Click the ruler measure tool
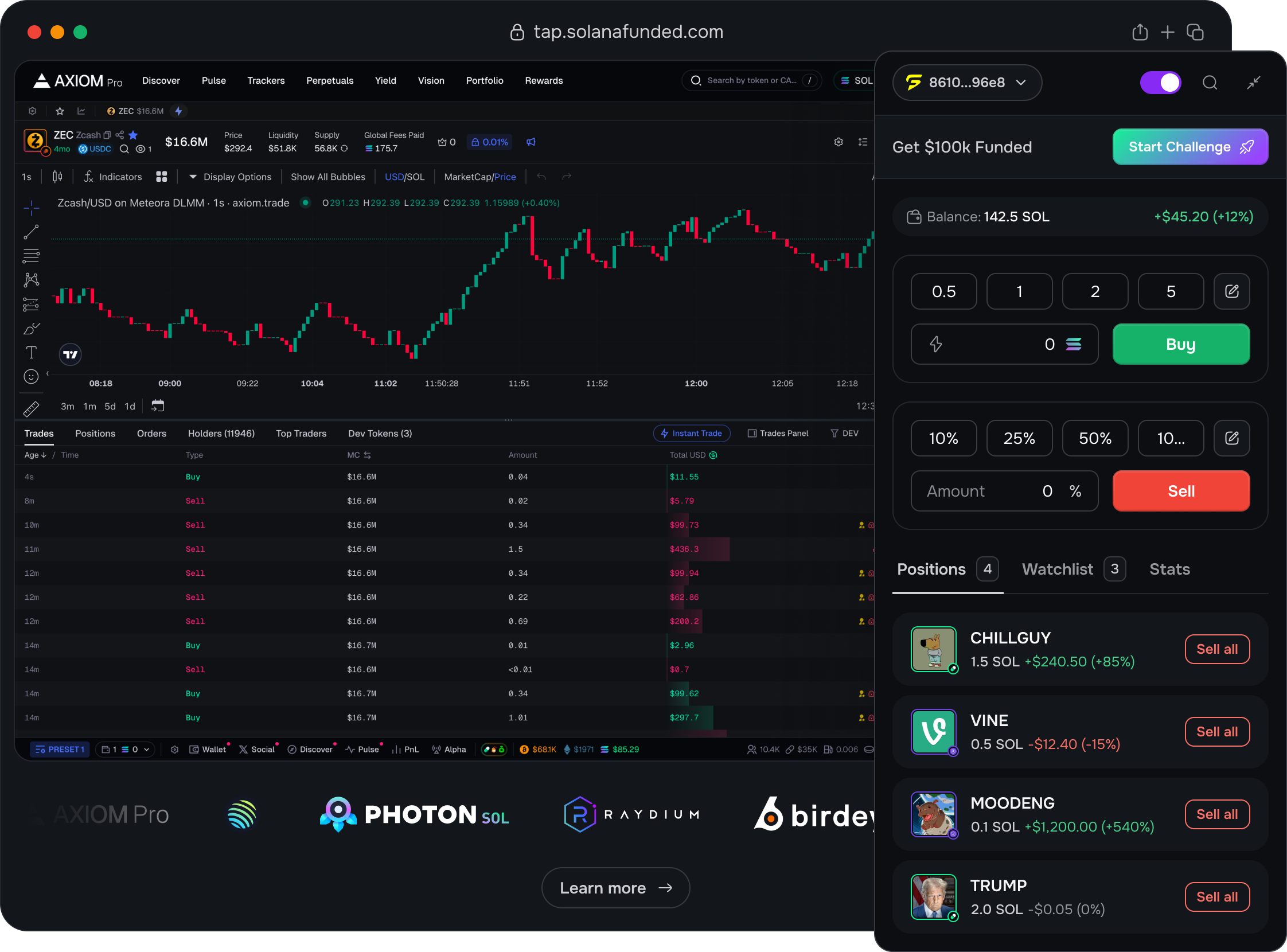Screen dimensions: 1287x952 pos(31,408)
